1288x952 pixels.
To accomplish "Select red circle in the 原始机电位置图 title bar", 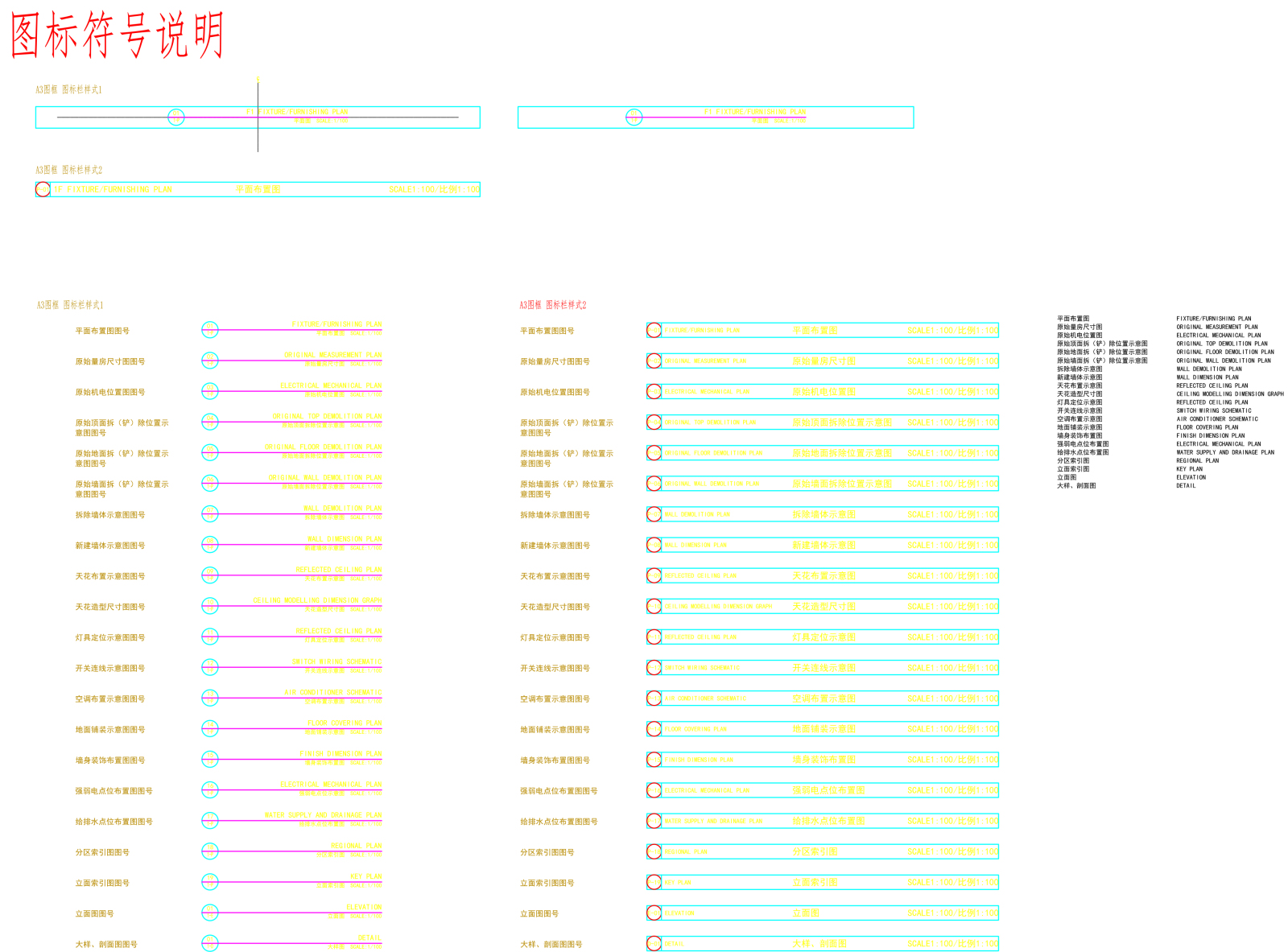I will tap(654, 391).
